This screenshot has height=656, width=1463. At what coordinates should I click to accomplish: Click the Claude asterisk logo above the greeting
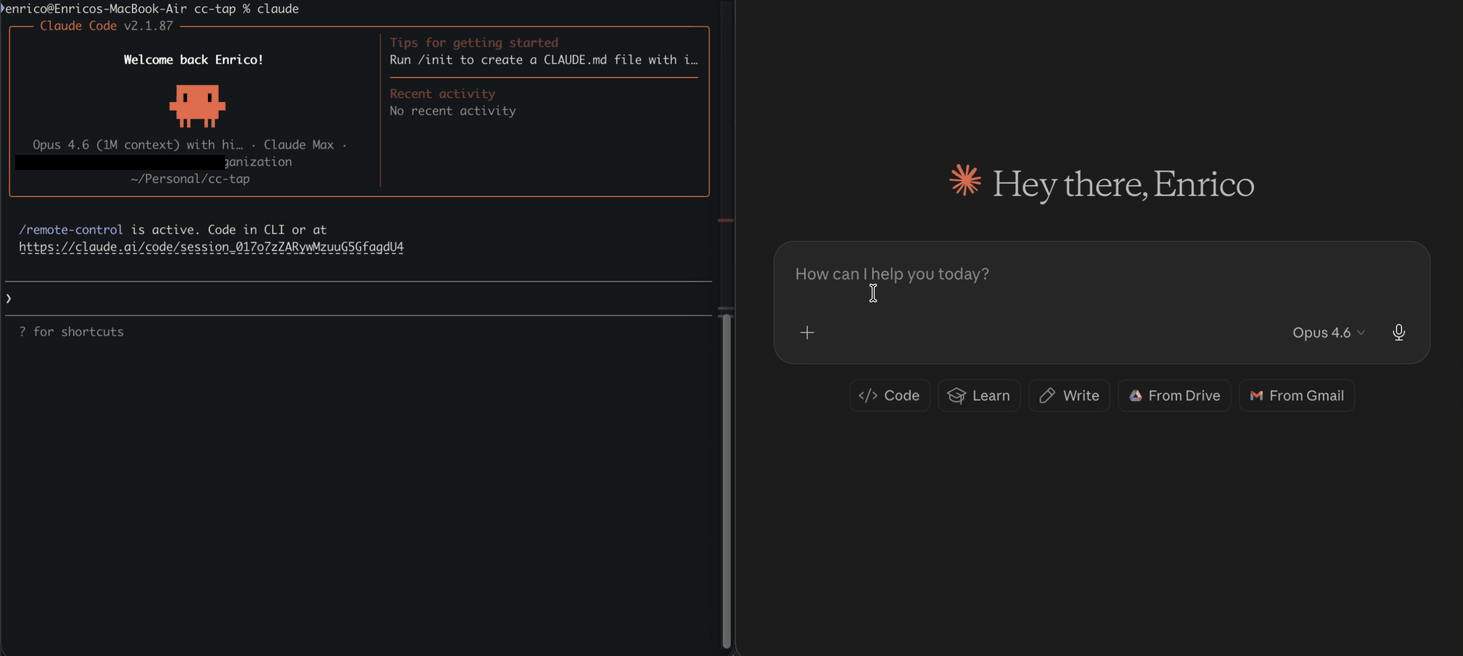(x=964, y=181)
